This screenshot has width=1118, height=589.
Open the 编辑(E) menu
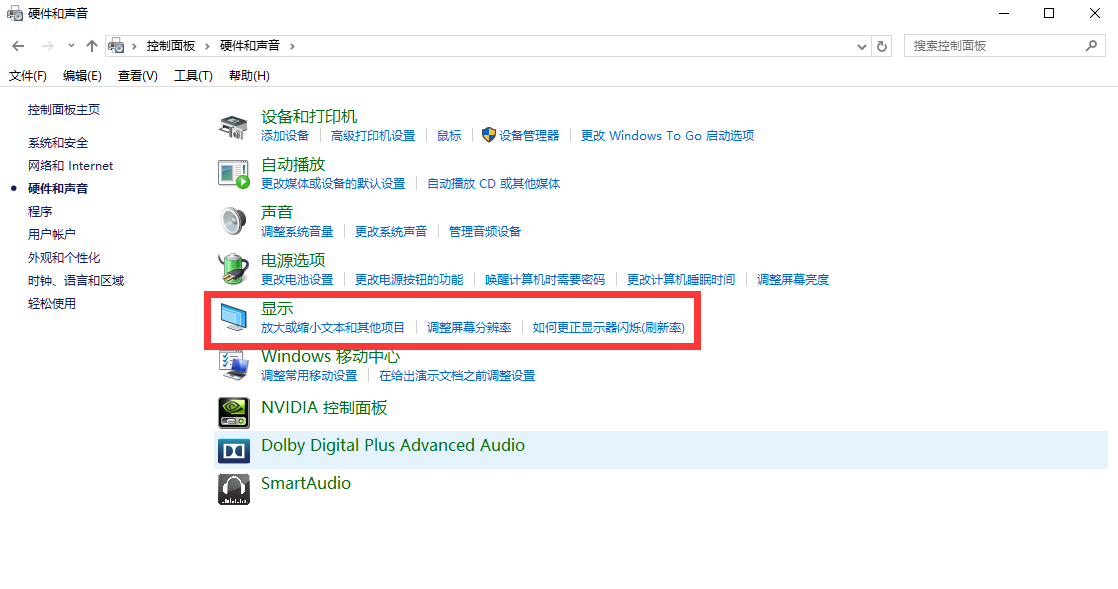click(x=82, y=76)
